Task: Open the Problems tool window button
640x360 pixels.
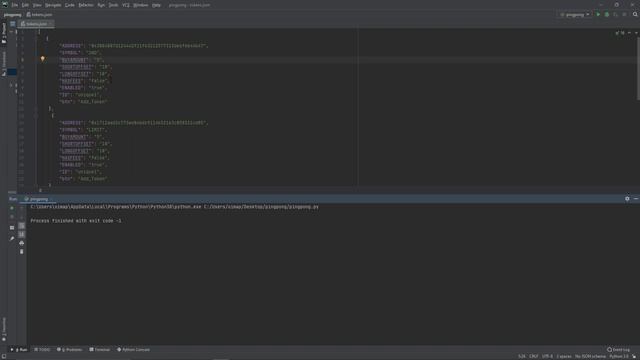Action: click(70, 350)
